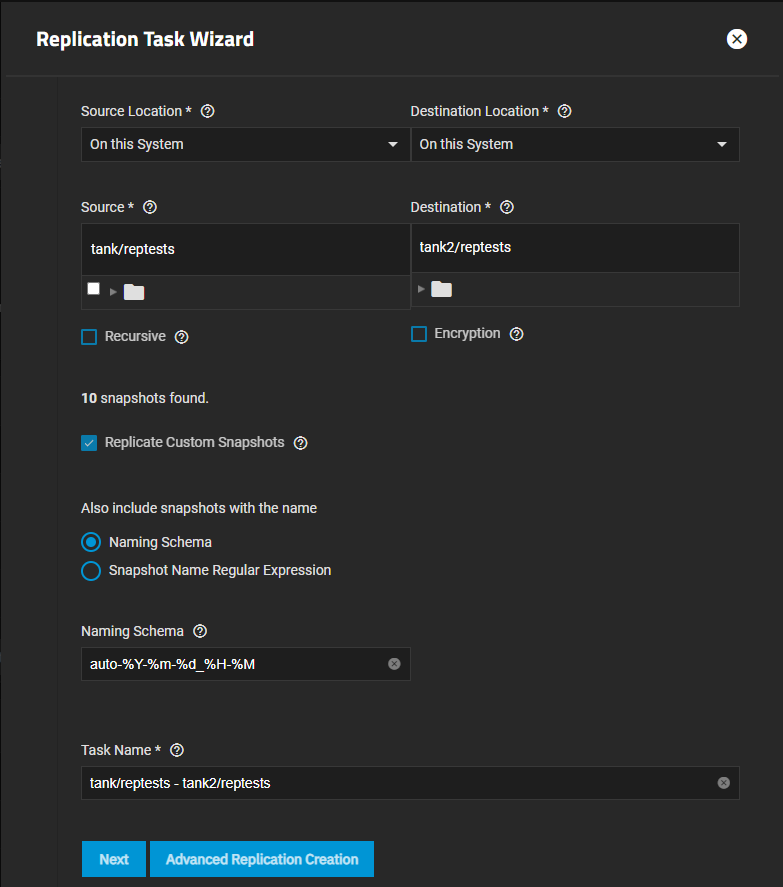Show help for Encryption option
The height and width of the screenshot is (887, 783).
516,334
